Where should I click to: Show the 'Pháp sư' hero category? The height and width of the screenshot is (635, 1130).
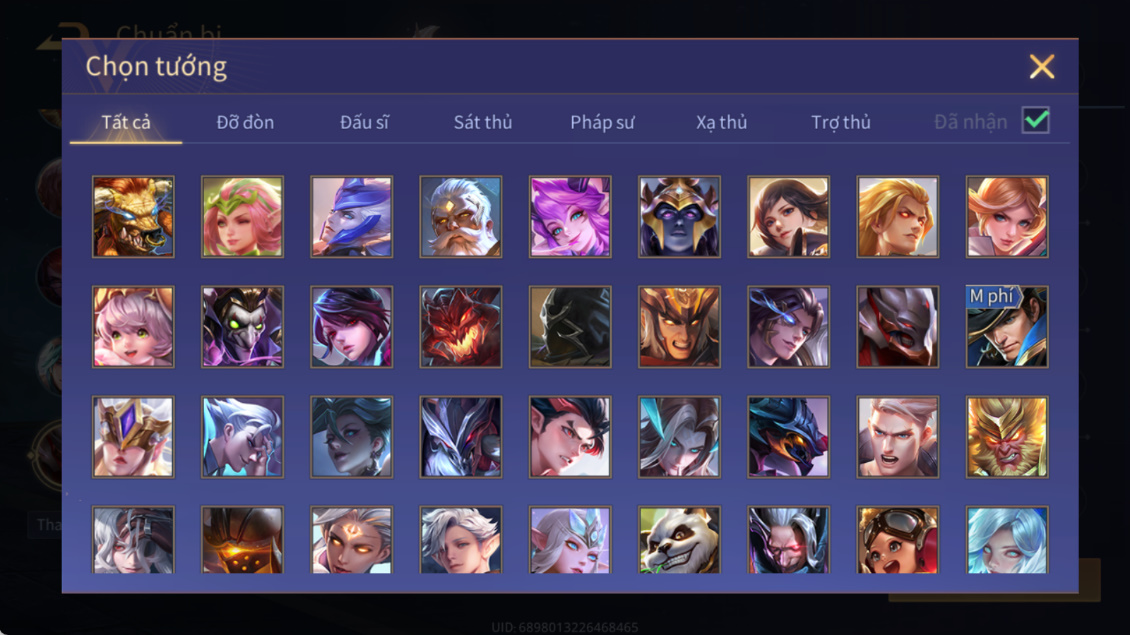(602, 122)
